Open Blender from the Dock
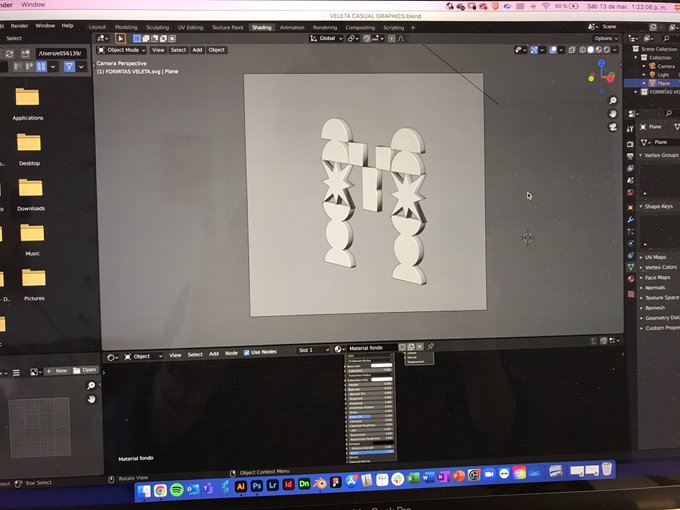The width and height of the screenshot is (680, 510). click(320, 484)
